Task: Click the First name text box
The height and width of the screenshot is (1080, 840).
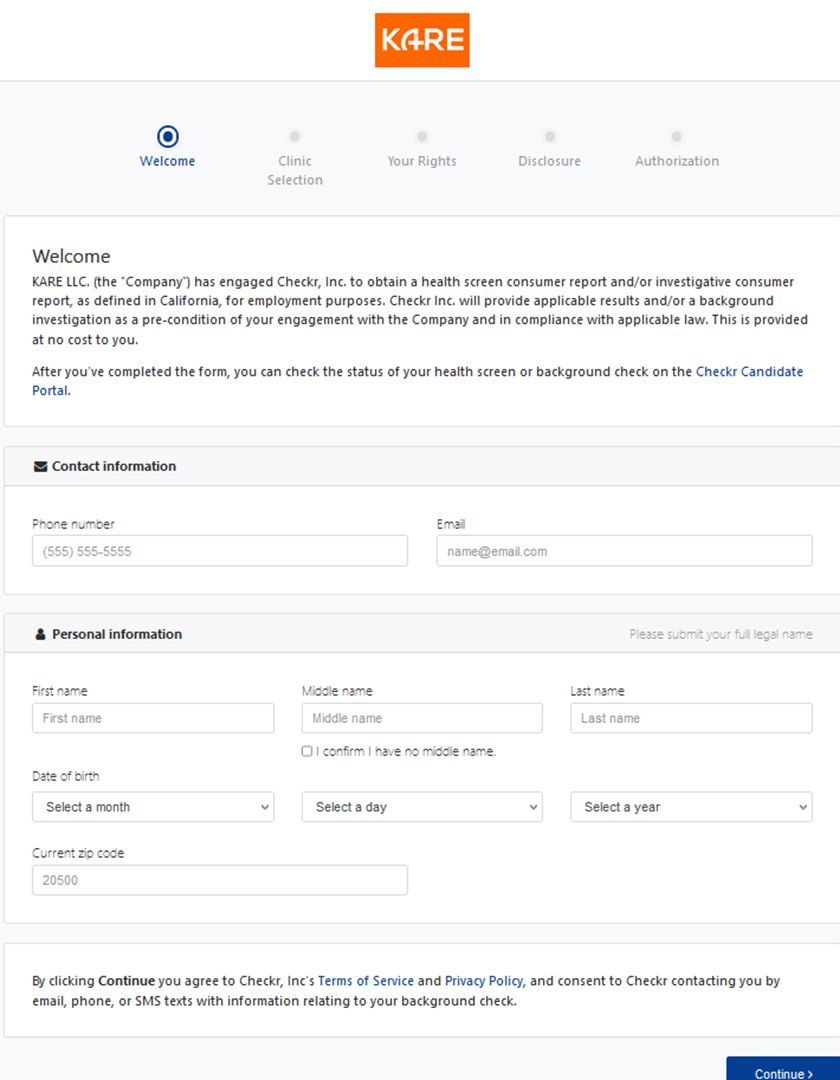Action: tap(153, 718)
